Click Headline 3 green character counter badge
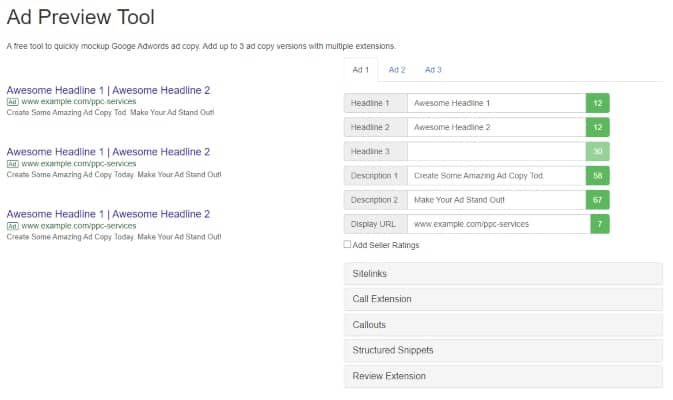 (597, 152)
